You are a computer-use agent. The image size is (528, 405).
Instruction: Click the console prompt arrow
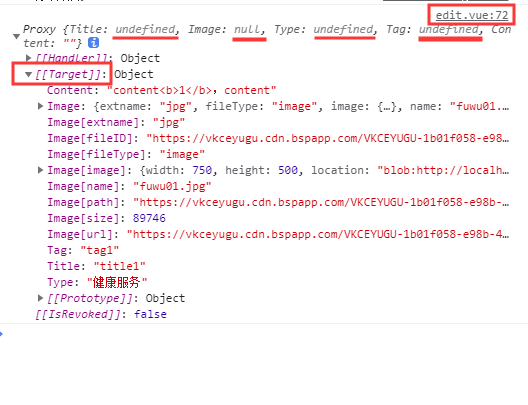click(2, 334)
